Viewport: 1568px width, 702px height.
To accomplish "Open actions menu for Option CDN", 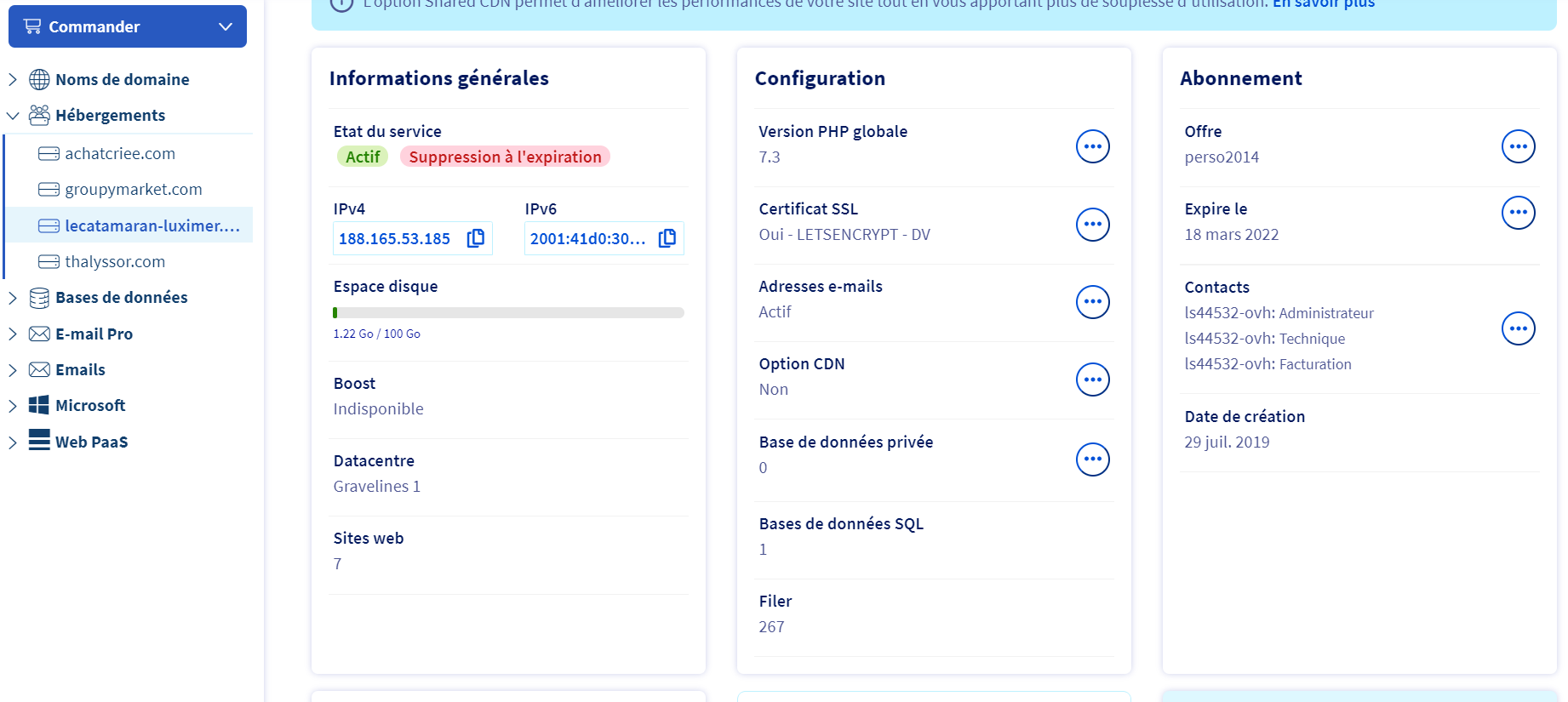I will click(1092, 380).
